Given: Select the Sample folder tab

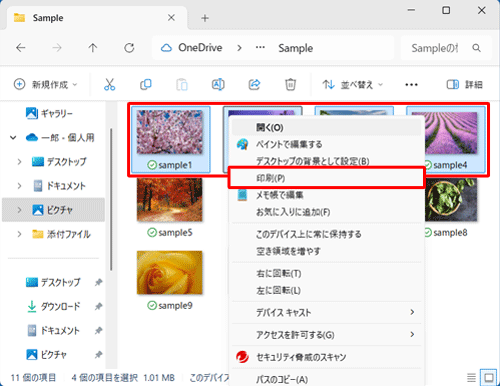Looking at the screenshot, I should point(97,18).
